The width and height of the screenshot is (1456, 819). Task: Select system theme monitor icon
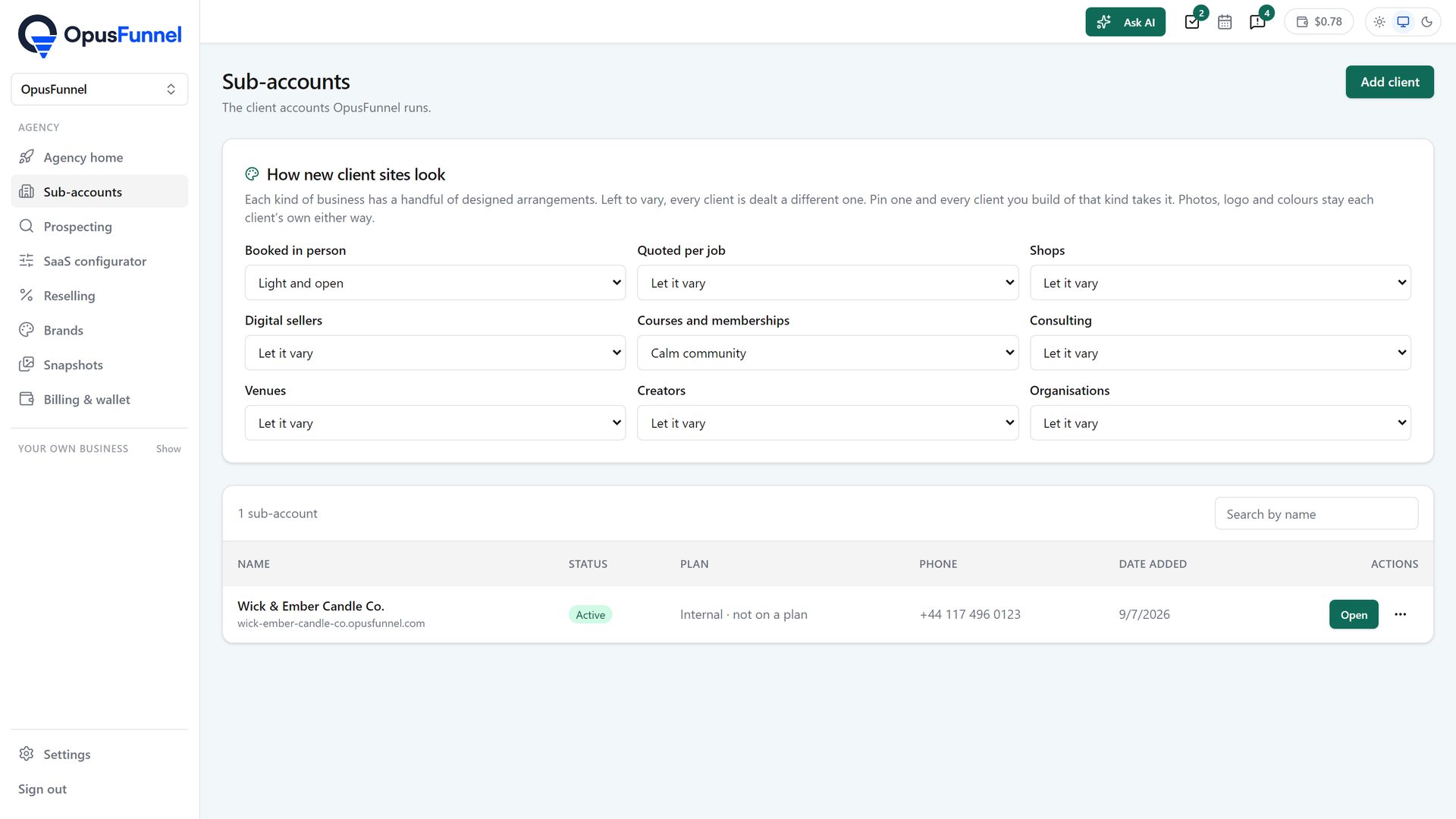tap(1403, 22)
